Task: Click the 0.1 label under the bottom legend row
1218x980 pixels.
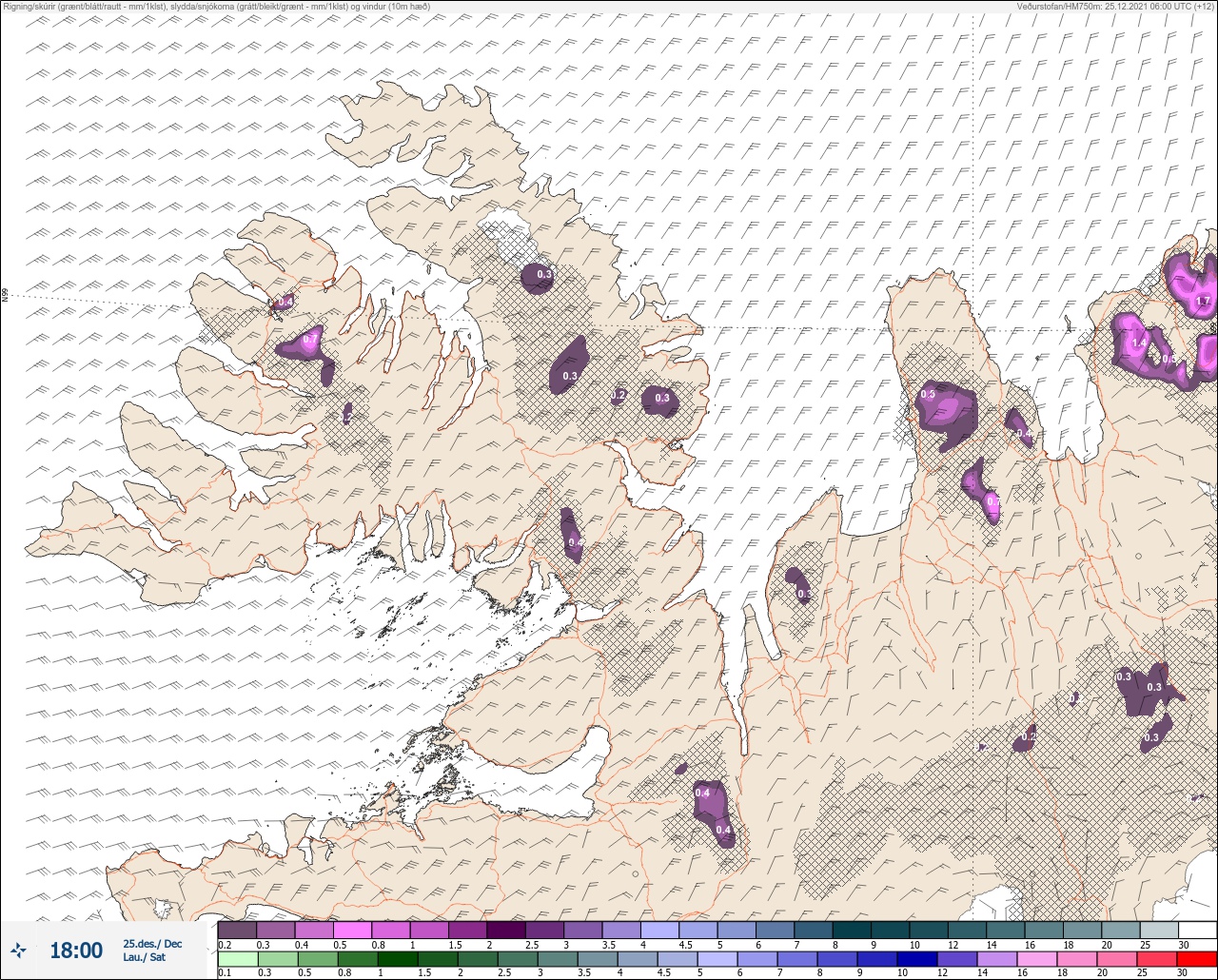Action: [225, 973]
